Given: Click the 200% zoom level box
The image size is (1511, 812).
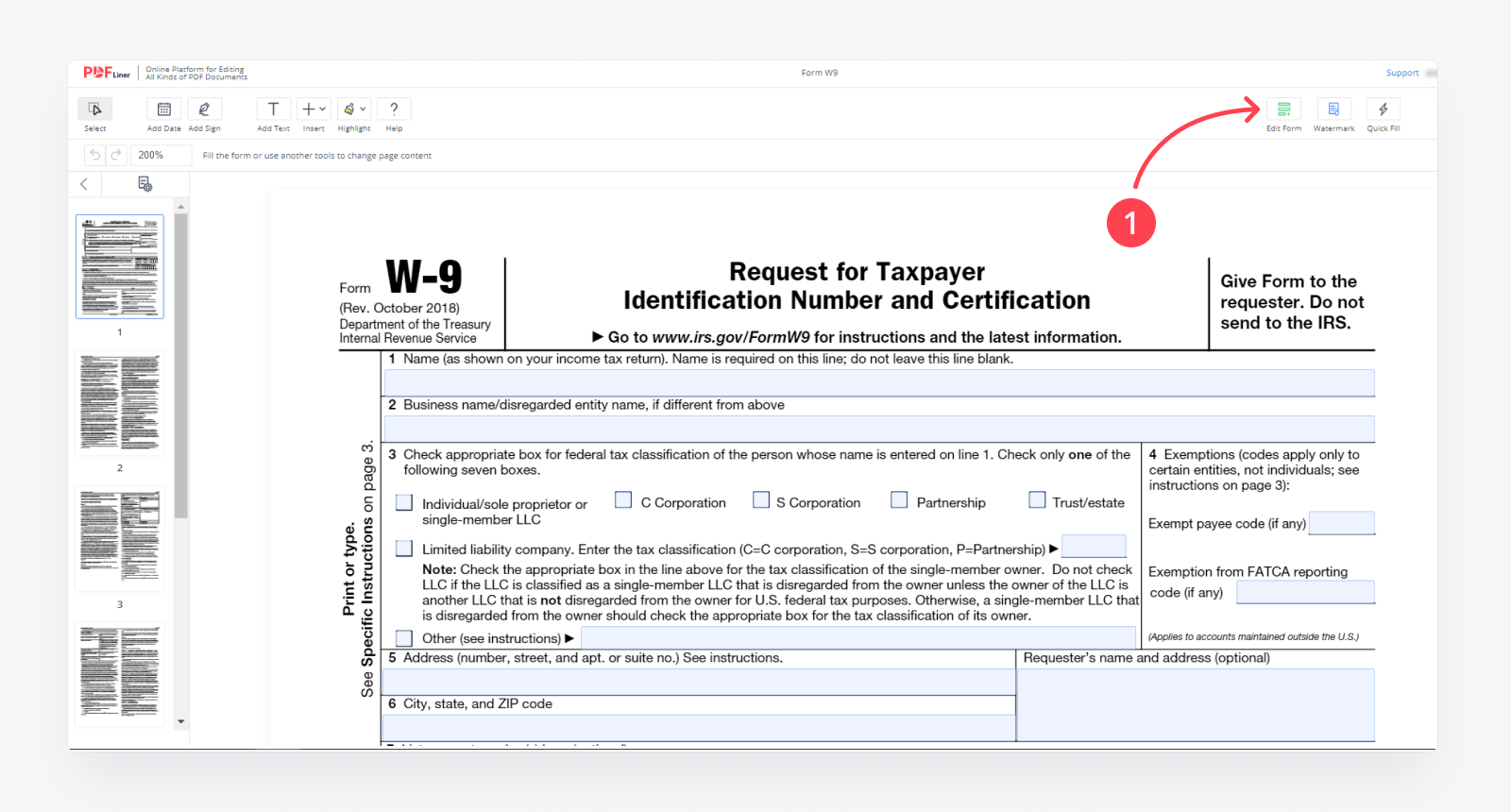Looking at the screenshot, I should [x=161, y=155].
